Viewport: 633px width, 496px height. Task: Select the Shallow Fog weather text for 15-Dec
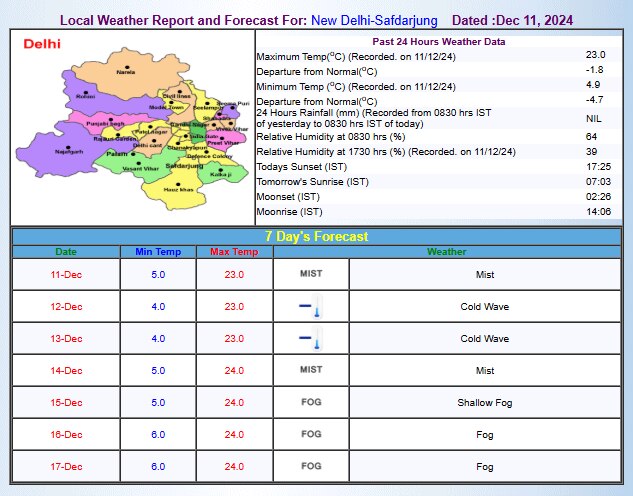click(x=485, y=403)
